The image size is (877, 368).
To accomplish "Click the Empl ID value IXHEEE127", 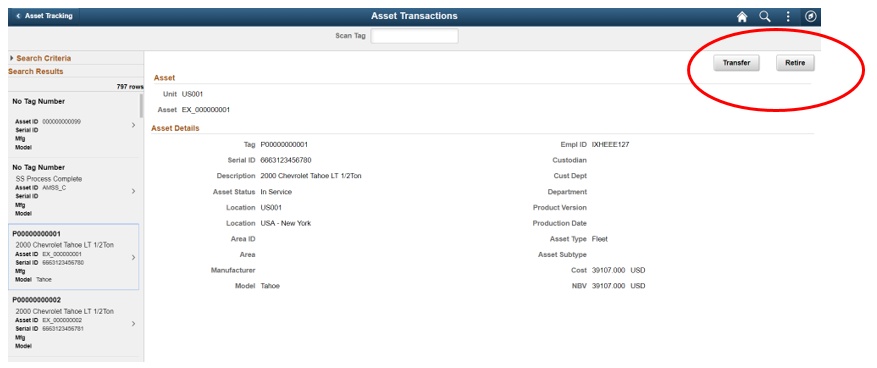I will click(610, 144).
